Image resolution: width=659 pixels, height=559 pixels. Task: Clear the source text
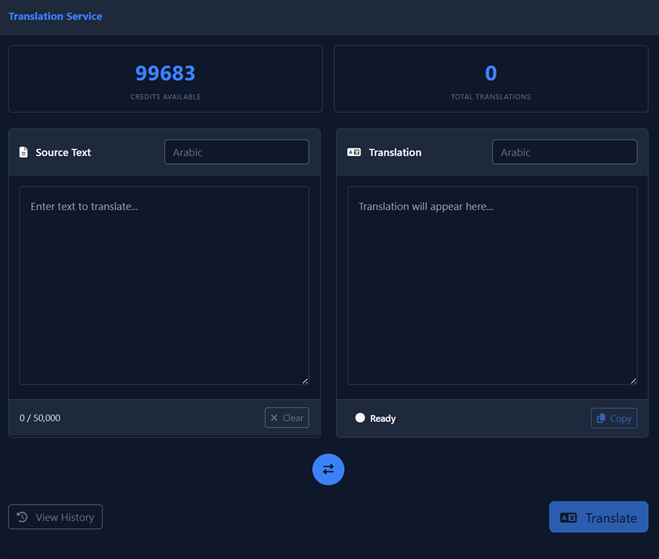pyautogui.click(x=287, y=417)
